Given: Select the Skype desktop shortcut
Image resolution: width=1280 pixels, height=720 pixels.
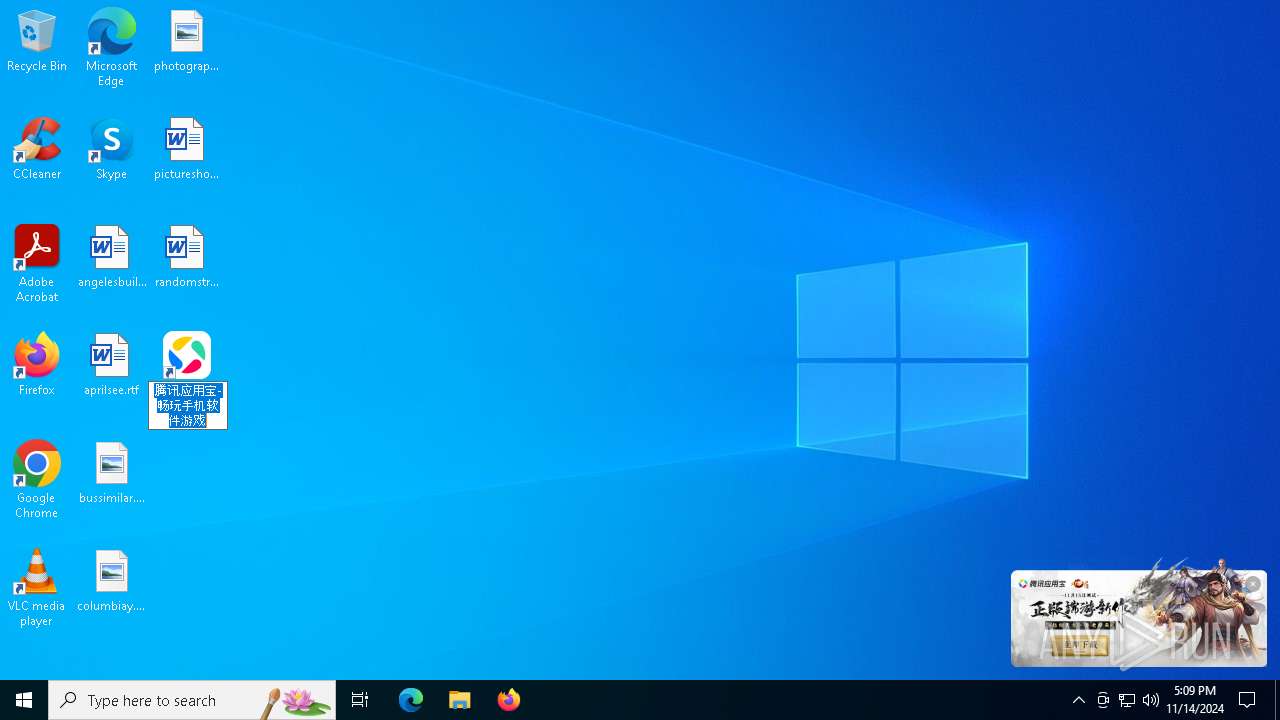Looking at the screenshot, I should 111,150.
